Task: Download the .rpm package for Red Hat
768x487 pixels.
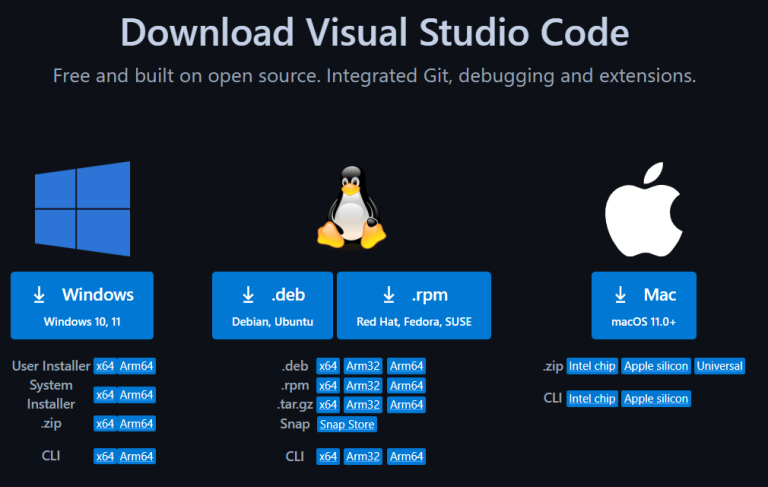Action: point(414,305)
